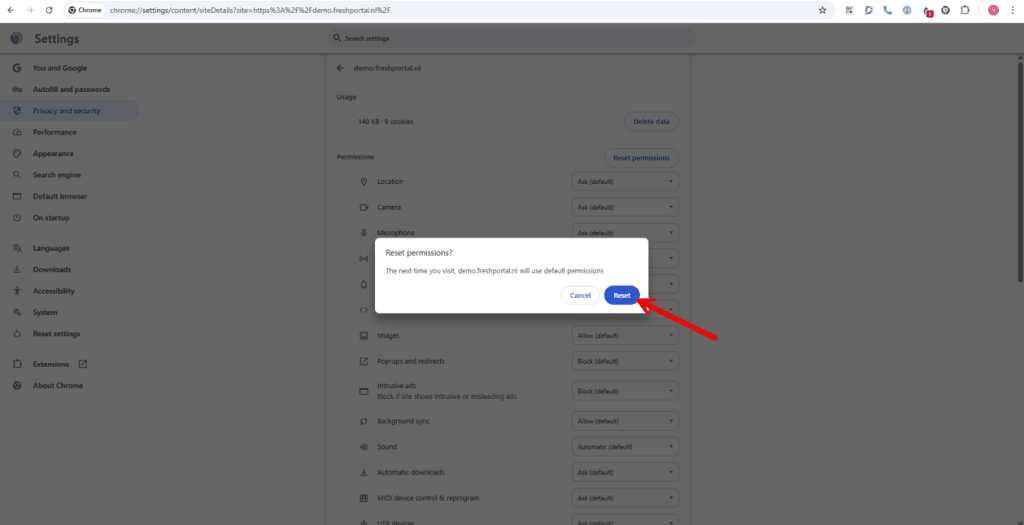
Task: Open the puzzle-piece Extensions menu
Action: (x=965, y=10)
